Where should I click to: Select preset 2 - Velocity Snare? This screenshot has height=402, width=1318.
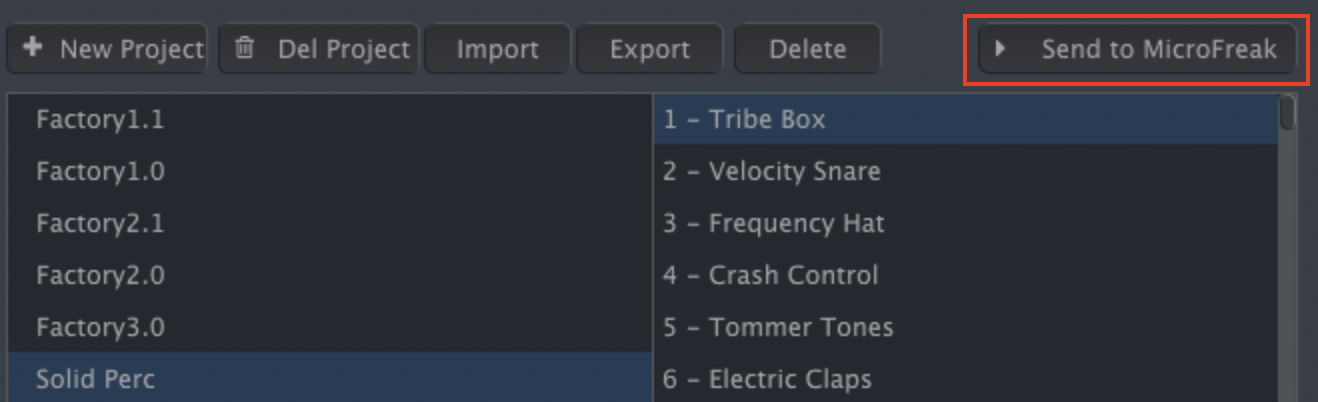coord(966,171)
